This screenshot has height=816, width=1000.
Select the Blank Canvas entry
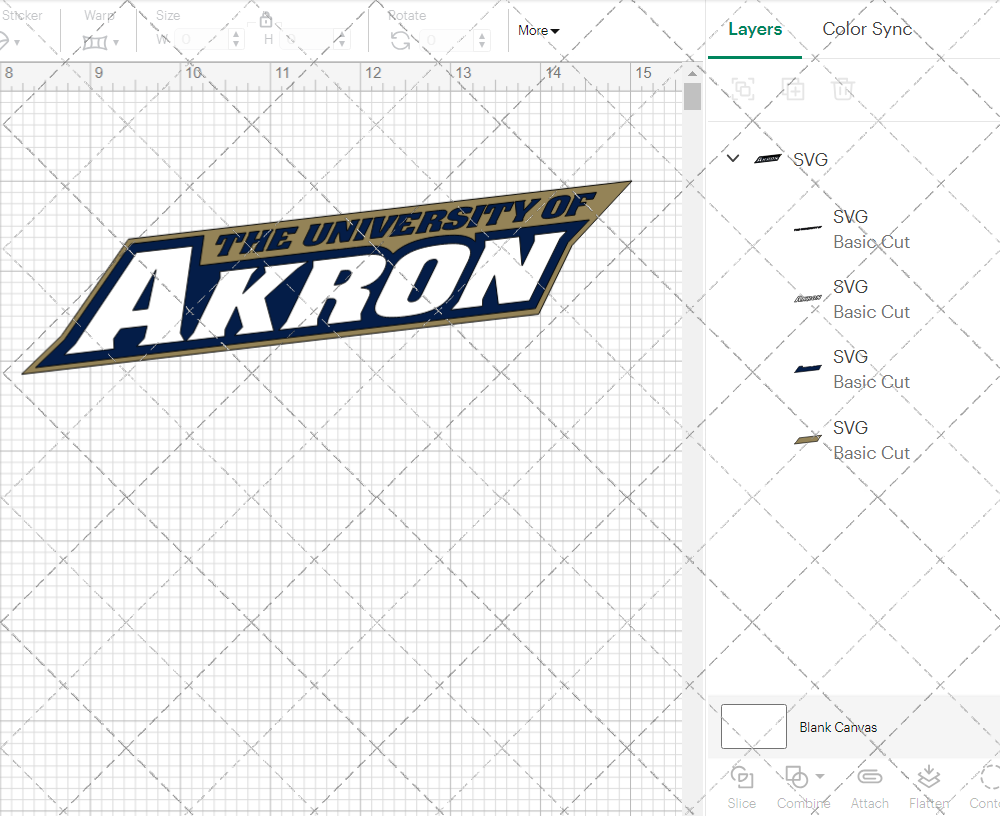coord(838,727)
